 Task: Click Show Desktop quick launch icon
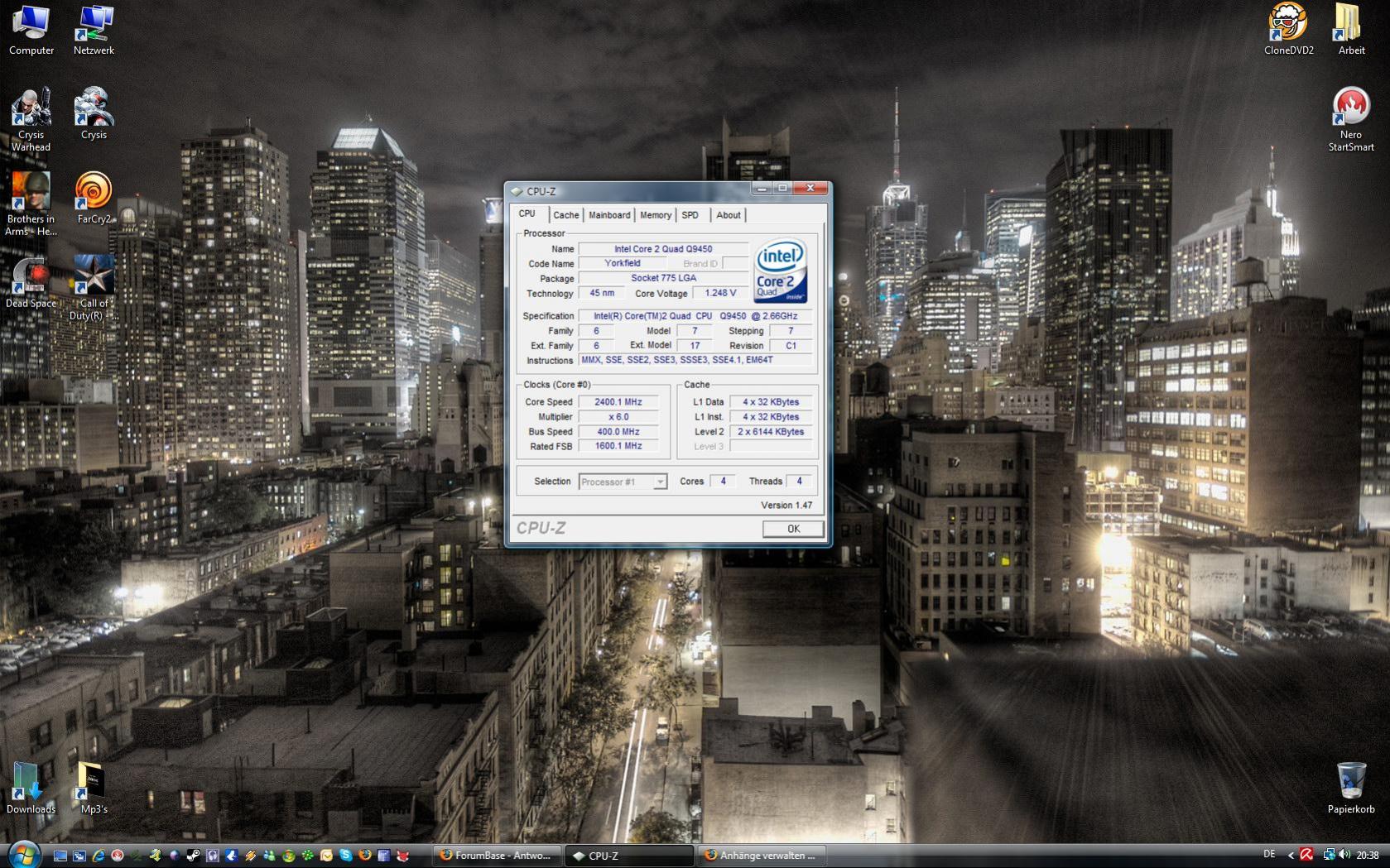[60, 856]
